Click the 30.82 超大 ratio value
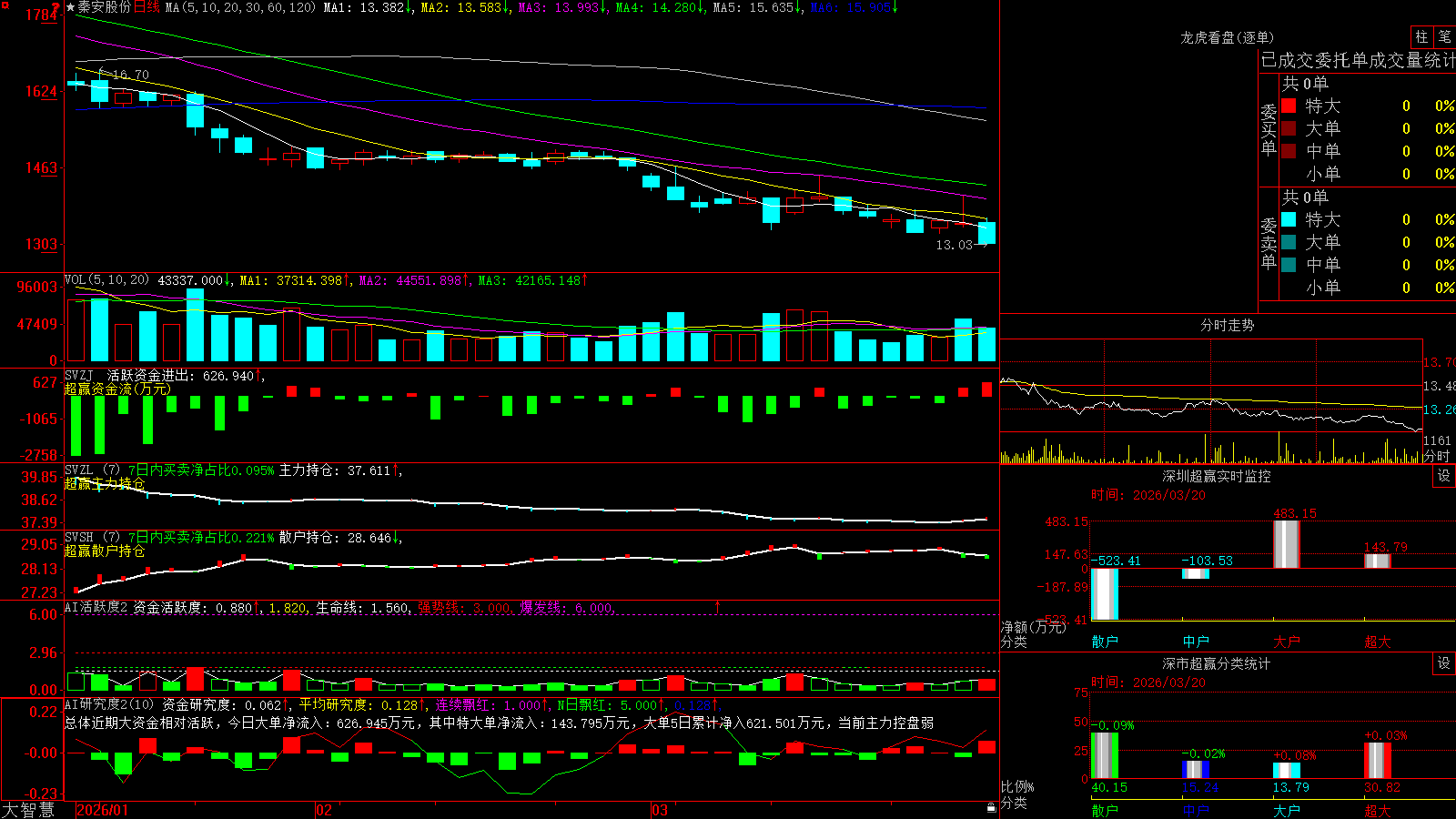The image size is (1456, 819). [x=1382, y=787]
